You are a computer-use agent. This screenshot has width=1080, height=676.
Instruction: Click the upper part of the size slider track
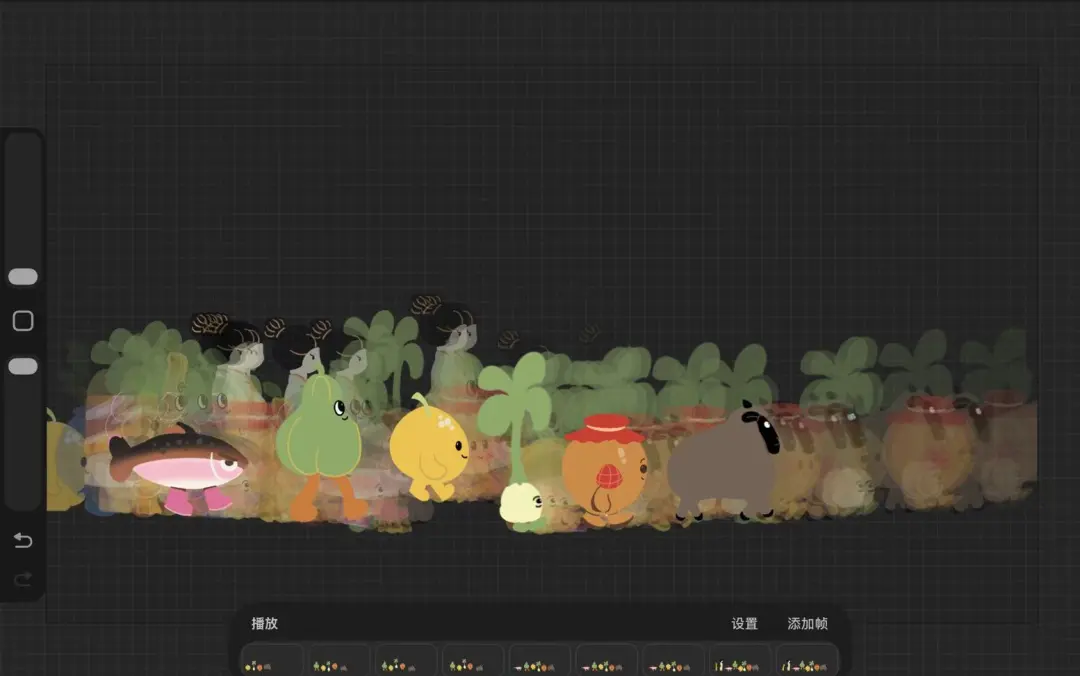tap(22, 190)
